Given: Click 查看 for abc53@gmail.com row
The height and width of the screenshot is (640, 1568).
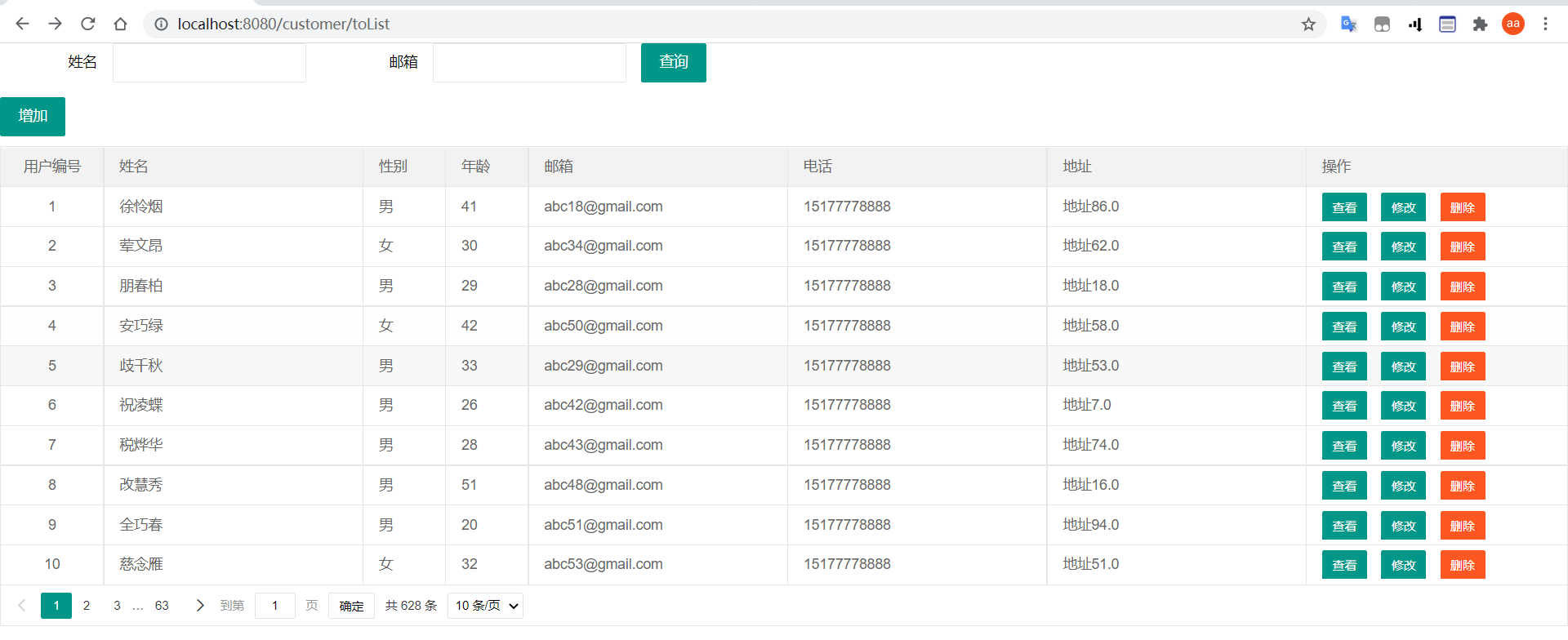Looking at the screenshot, I should pos(1344,565).
